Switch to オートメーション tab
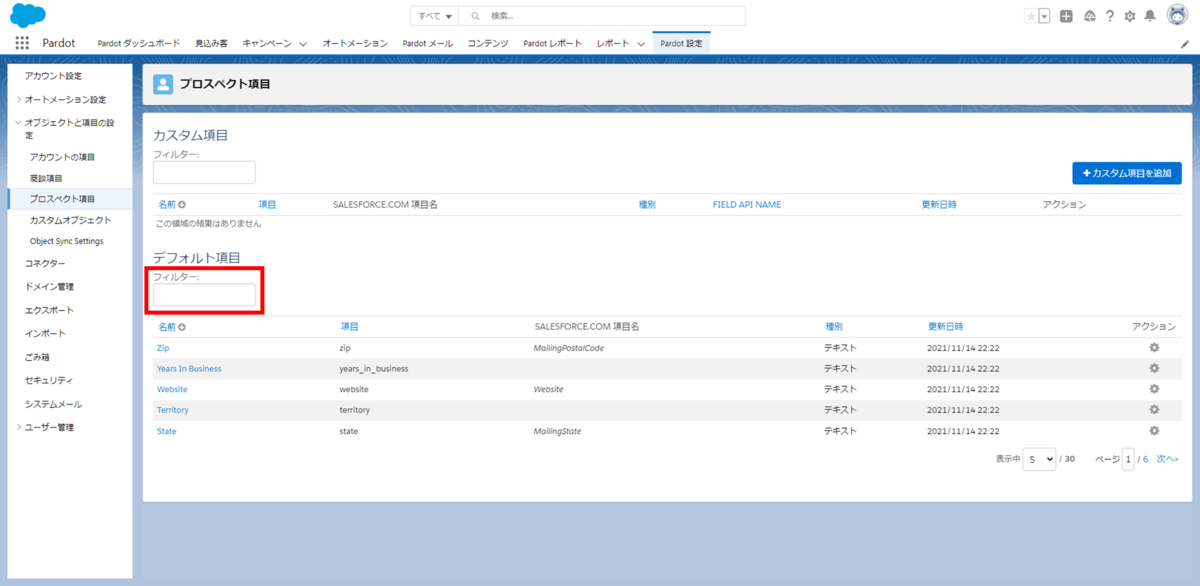Image resolution: width=1200 pixels, height=586 pixels. point(355,44)
